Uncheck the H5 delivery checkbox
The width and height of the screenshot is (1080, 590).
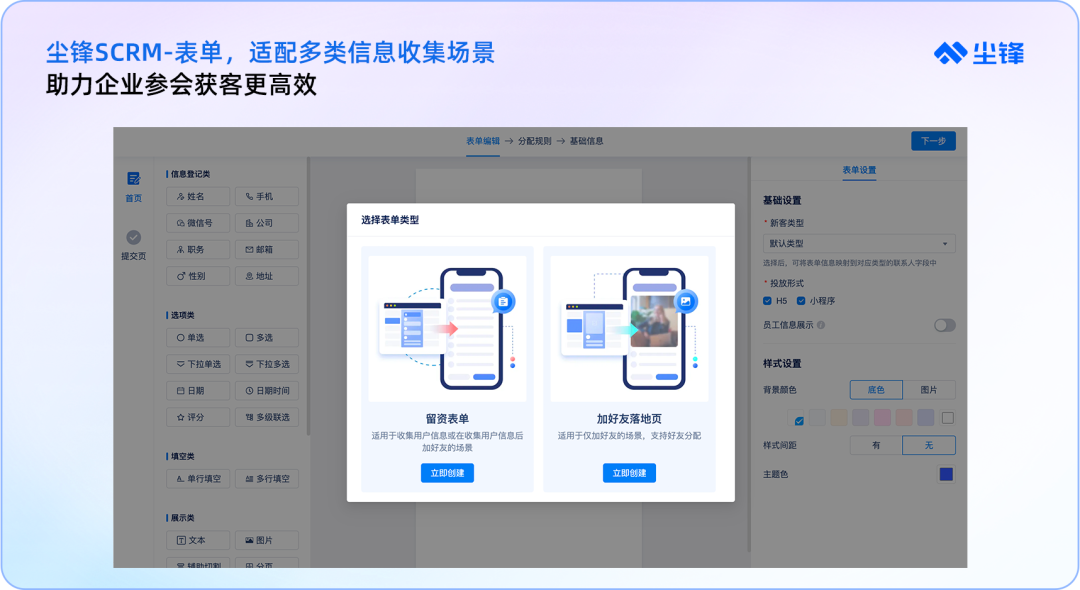[767, 301]
